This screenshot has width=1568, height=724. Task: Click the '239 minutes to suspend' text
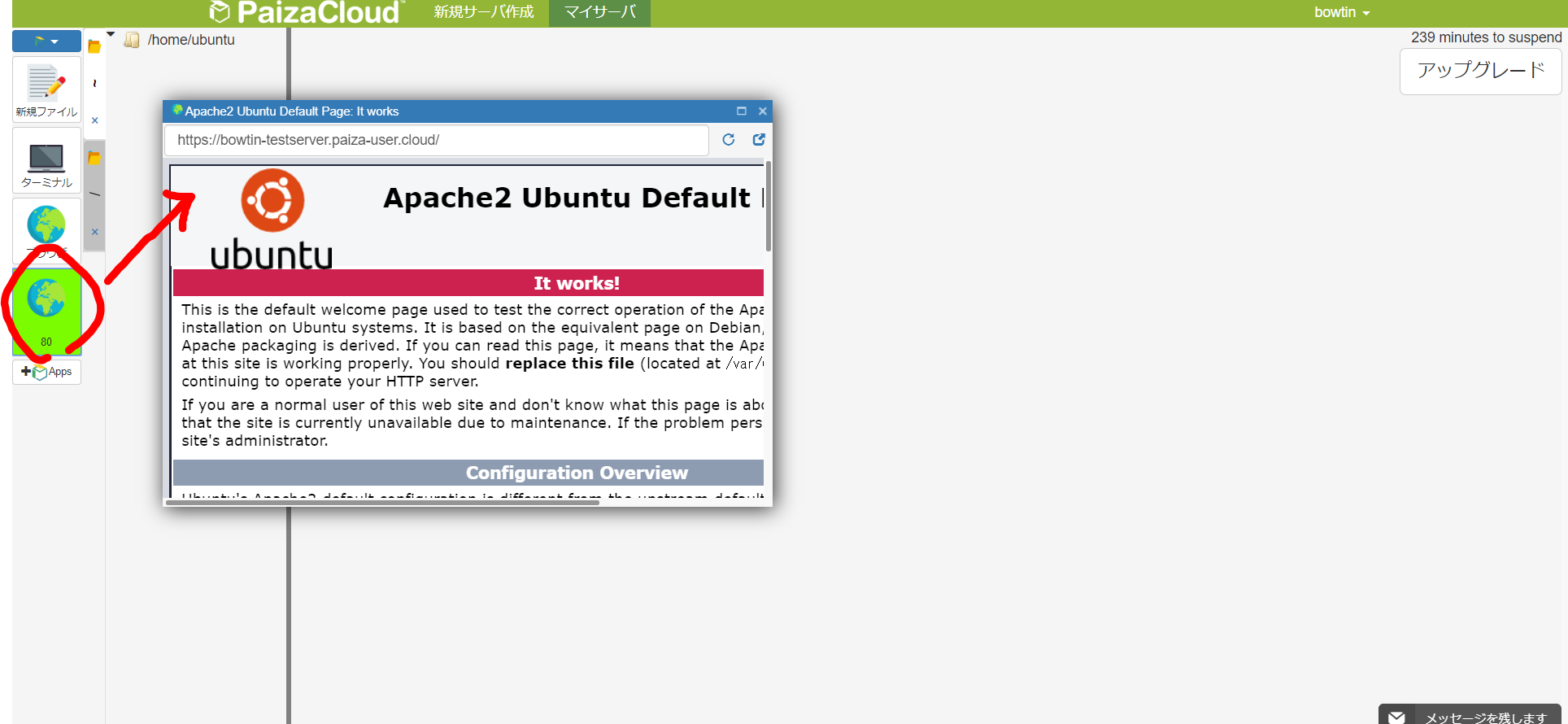click(x=1486, y=37)
